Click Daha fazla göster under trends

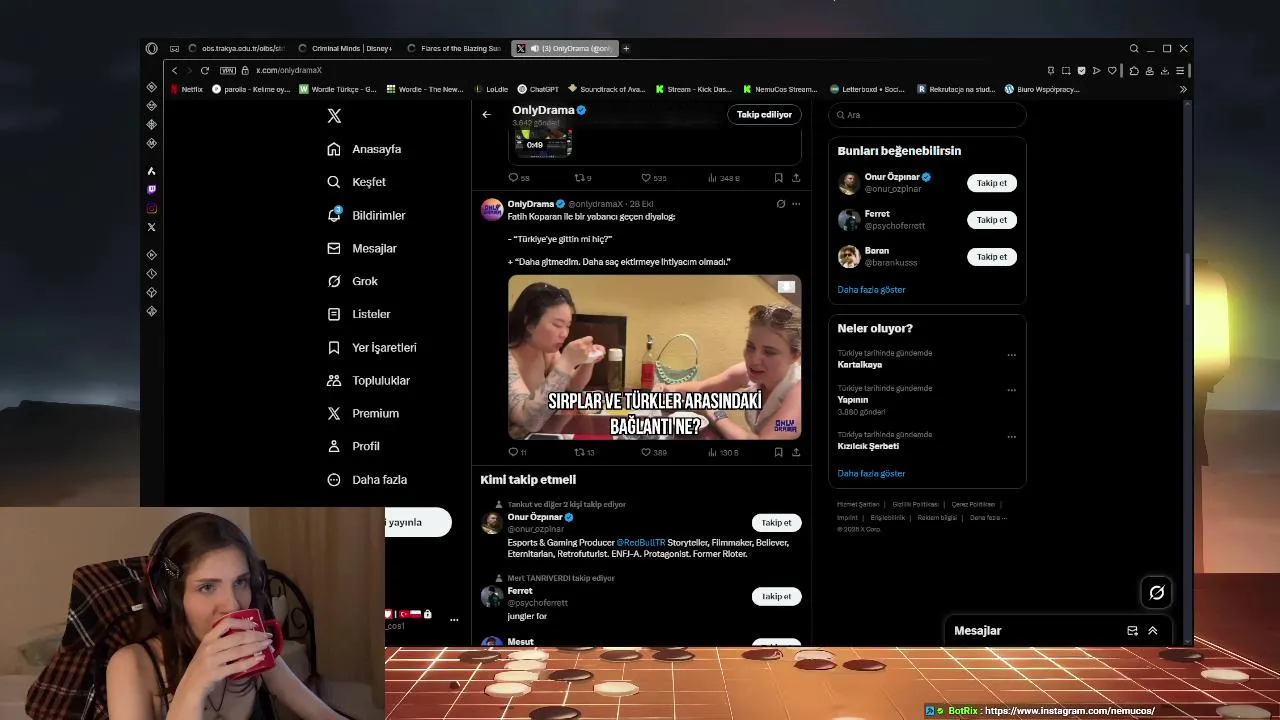click(x=871, y=473)
